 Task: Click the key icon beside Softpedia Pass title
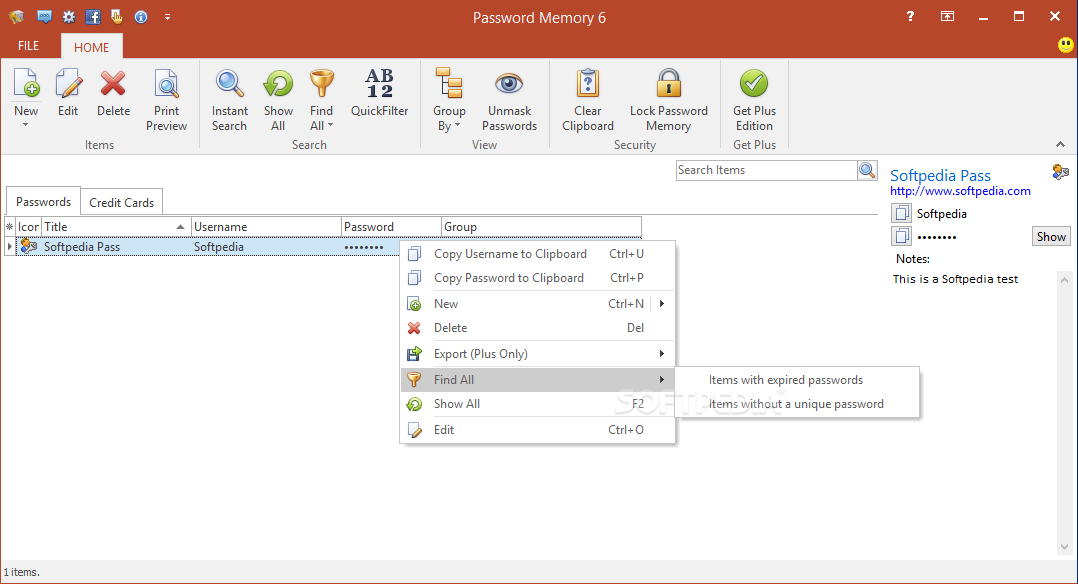coord(1060,172)
